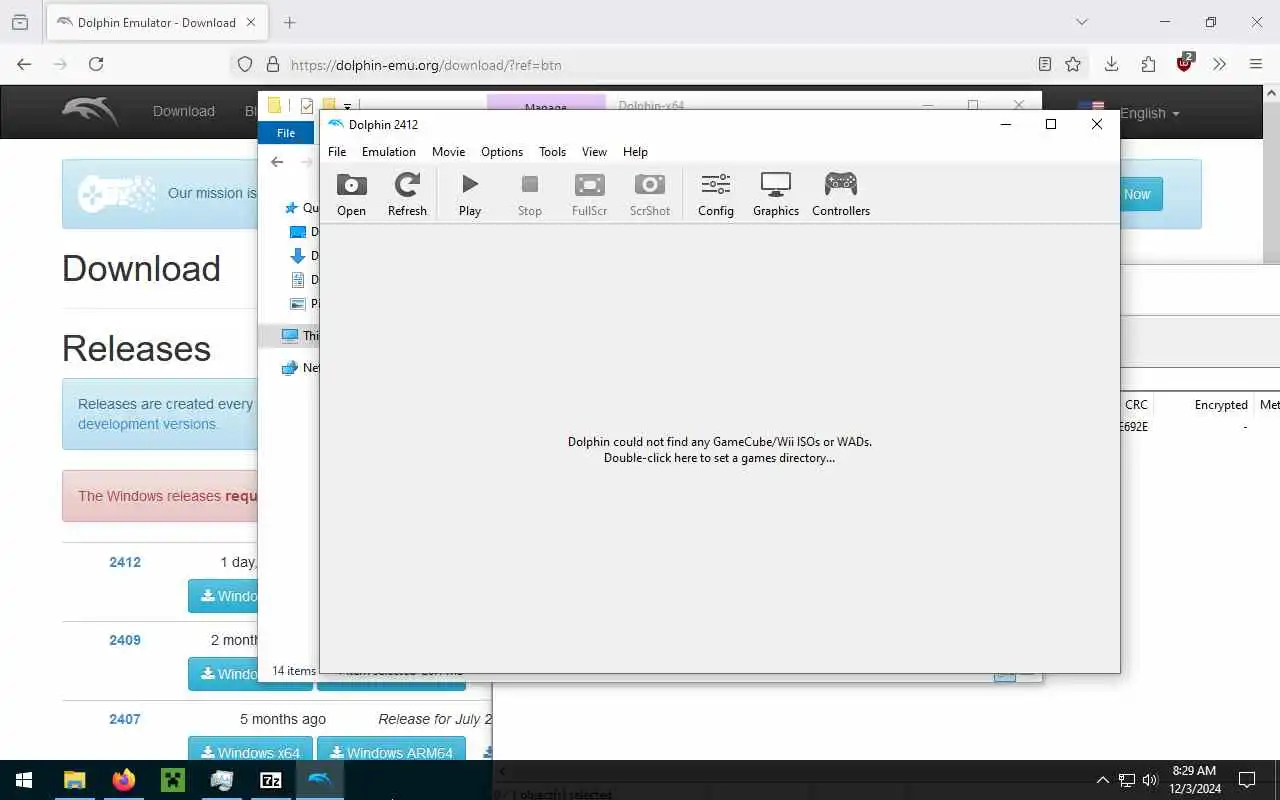Open the File tab in File Explorer

coord(286,133)
